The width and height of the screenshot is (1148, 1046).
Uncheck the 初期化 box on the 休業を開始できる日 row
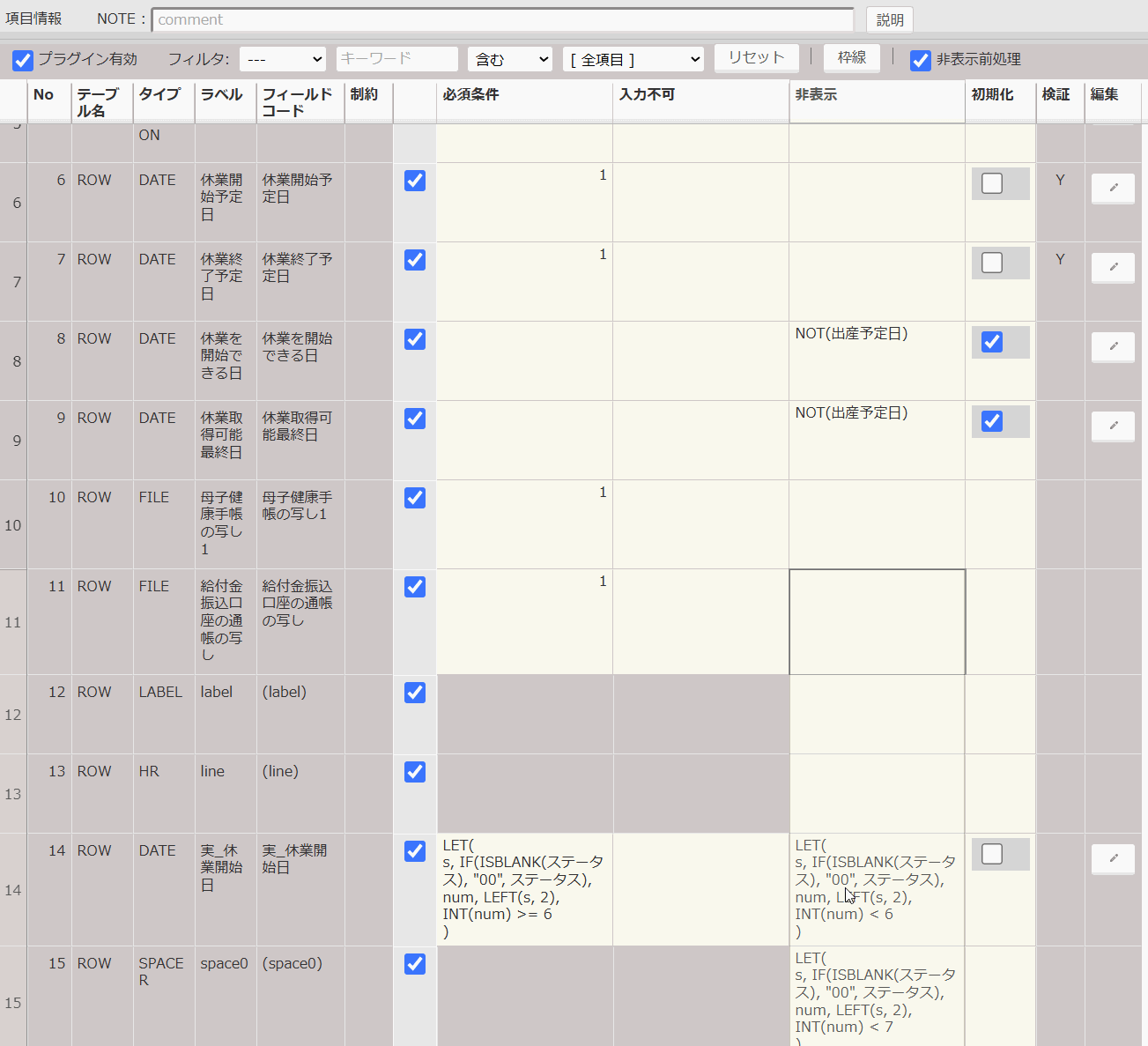[991, 342]
